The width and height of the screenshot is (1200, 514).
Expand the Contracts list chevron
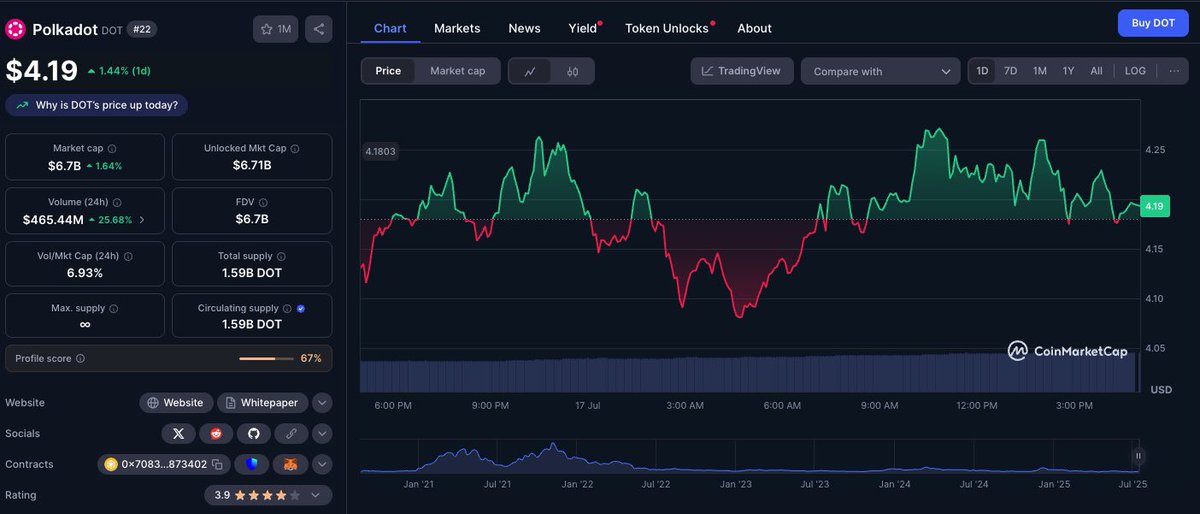[322, 464]
